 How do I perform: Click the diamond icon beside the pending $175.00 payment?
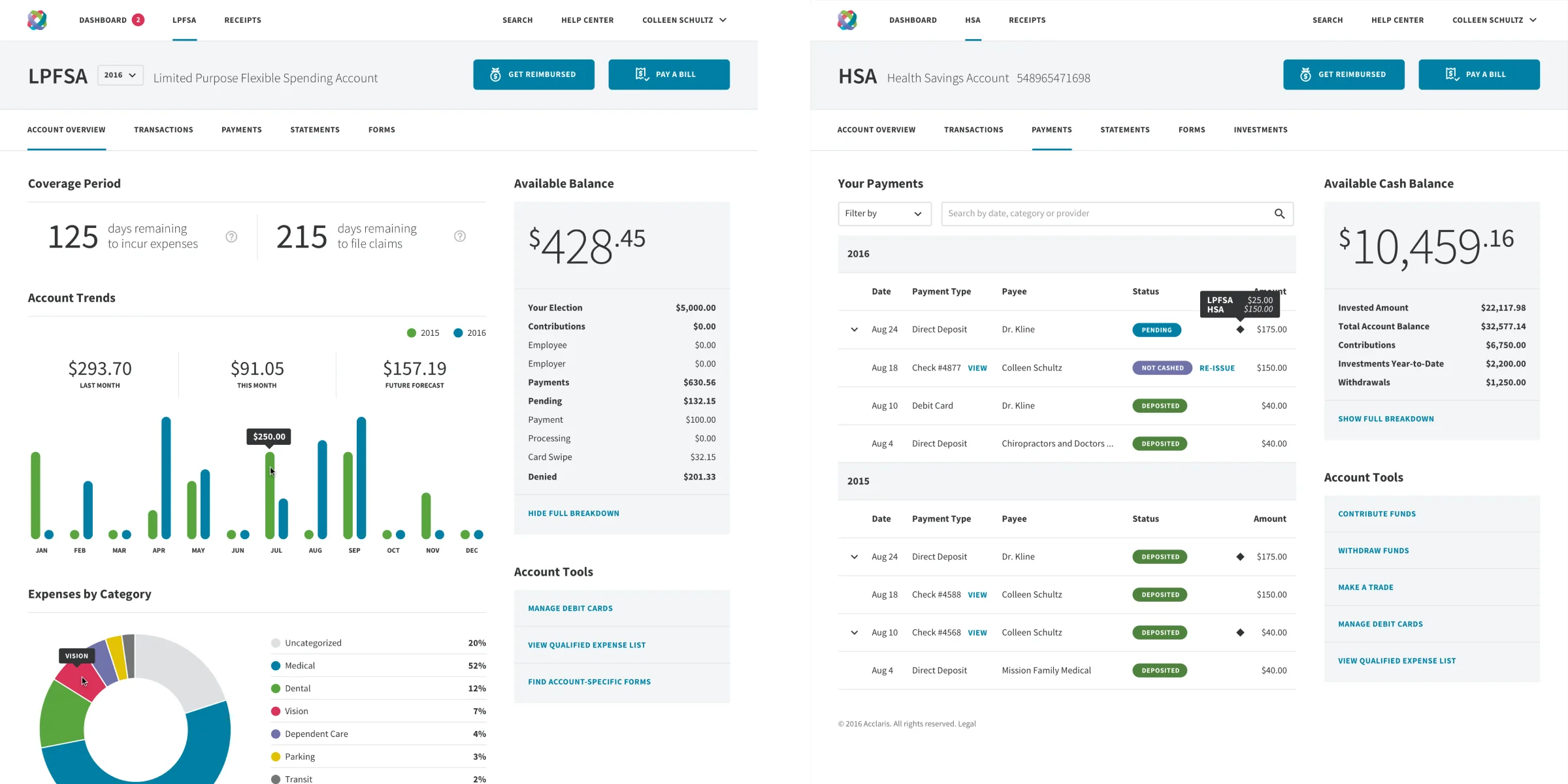pos(1240,330)
